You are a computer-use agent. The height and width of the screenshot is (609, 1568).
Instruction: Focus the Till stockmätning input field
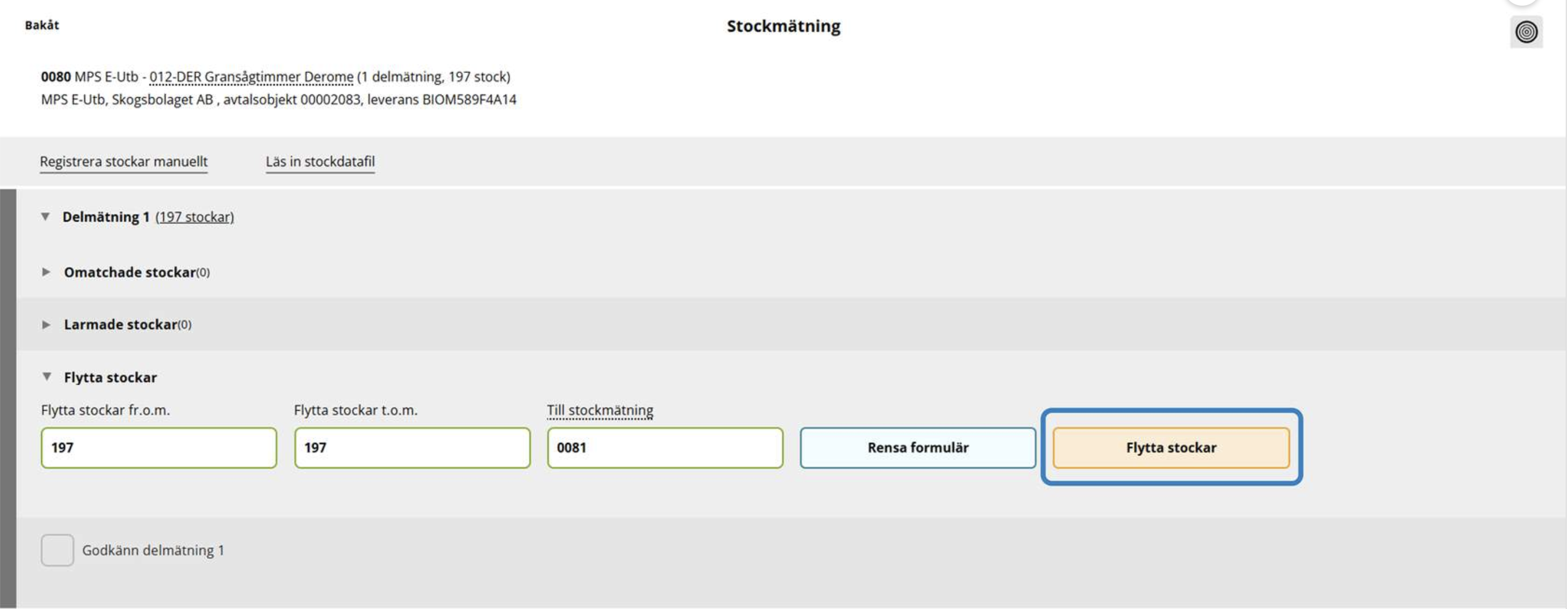point(665,448)
